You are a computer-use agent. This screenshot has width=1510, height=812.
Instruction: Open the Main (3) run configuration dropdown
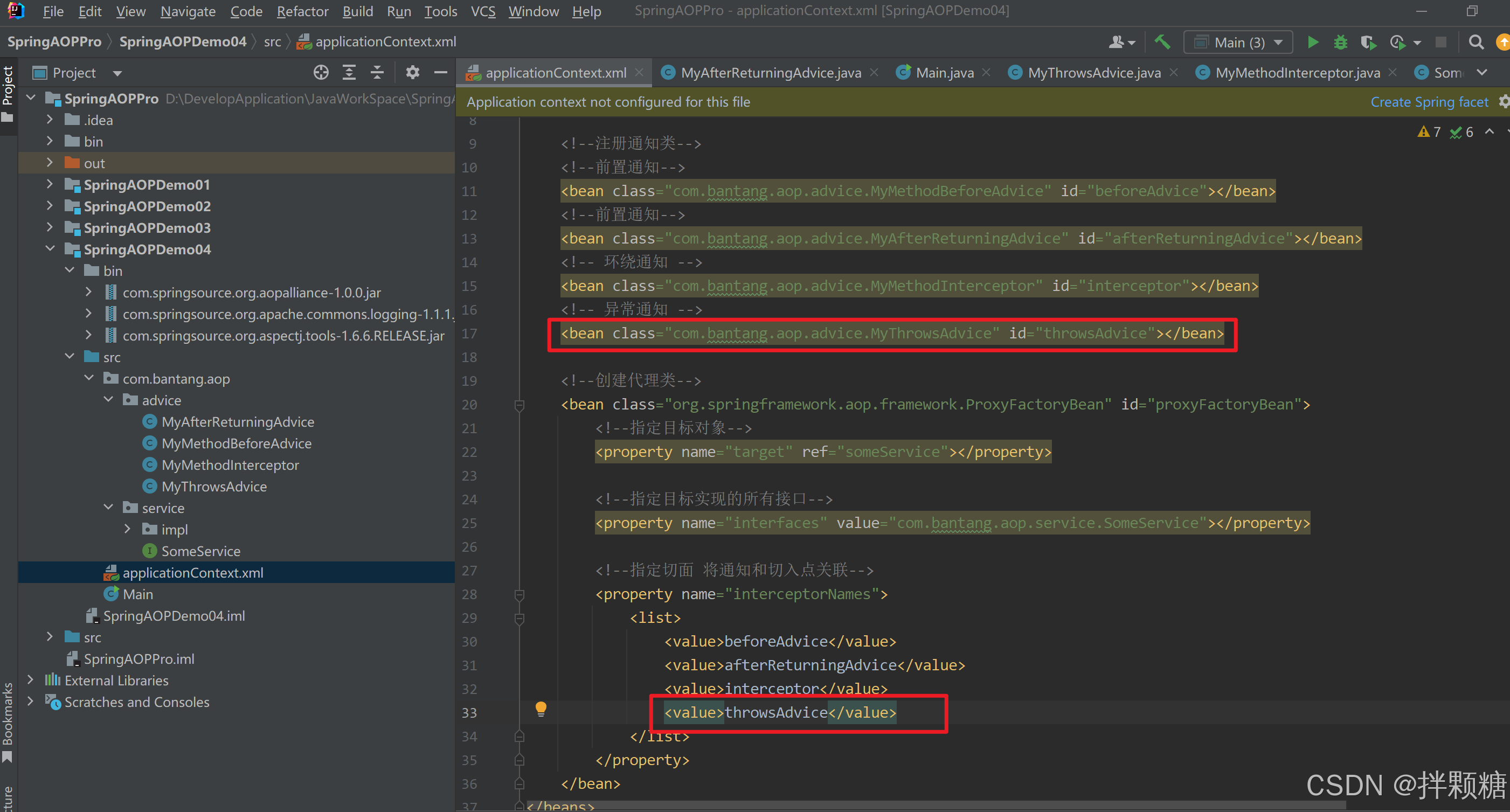pos(1238,42)
